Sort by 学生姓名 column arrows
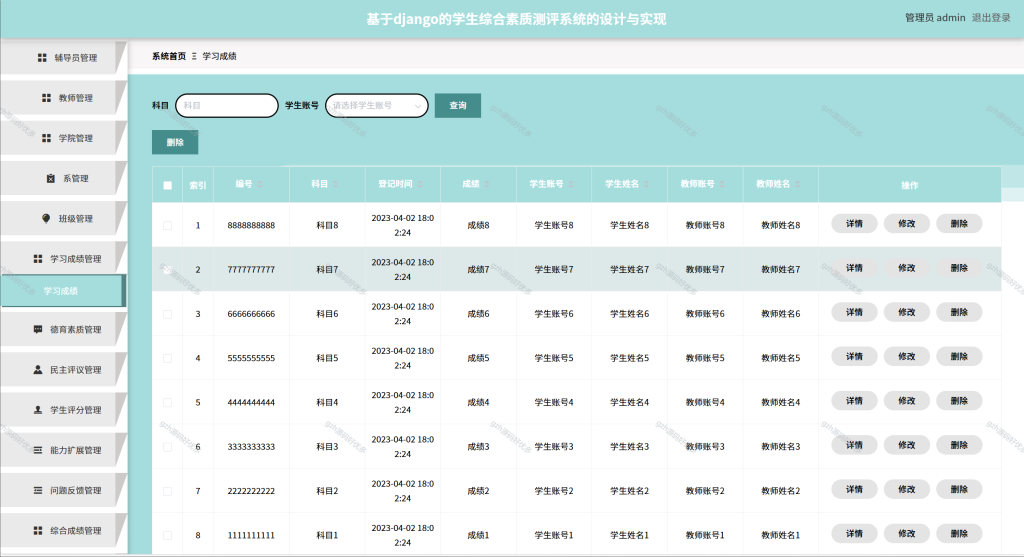The height and width of the screenshot is (557, 1024). point(647,185)
